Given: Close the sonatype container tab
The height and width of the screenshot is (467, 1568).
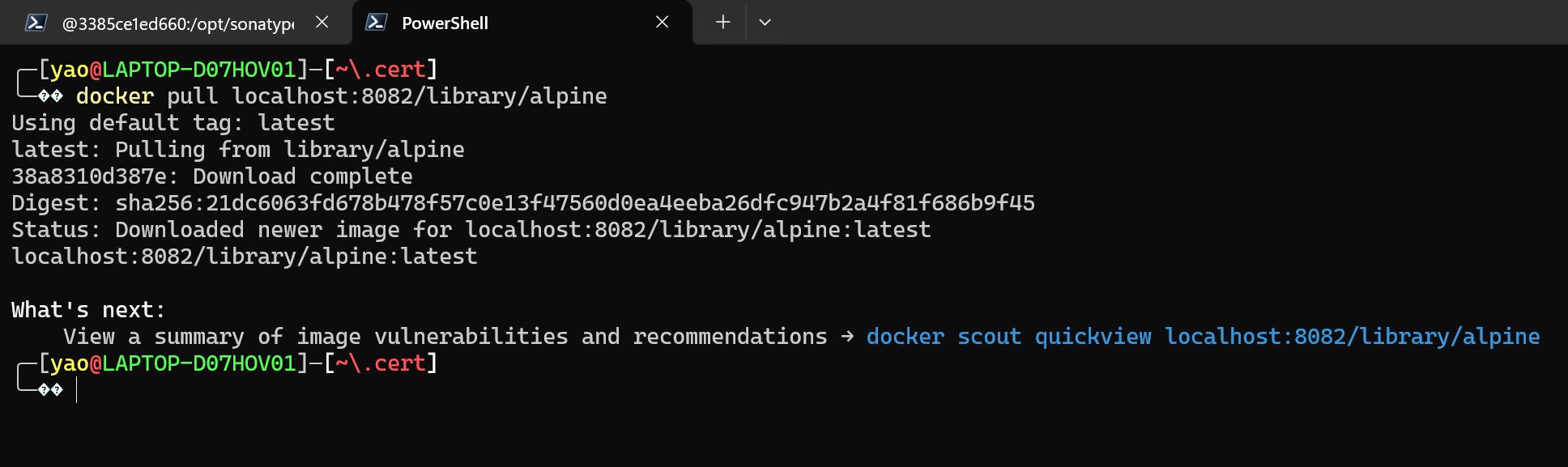Looking at the screenshot, I should [x=322, y=23].
